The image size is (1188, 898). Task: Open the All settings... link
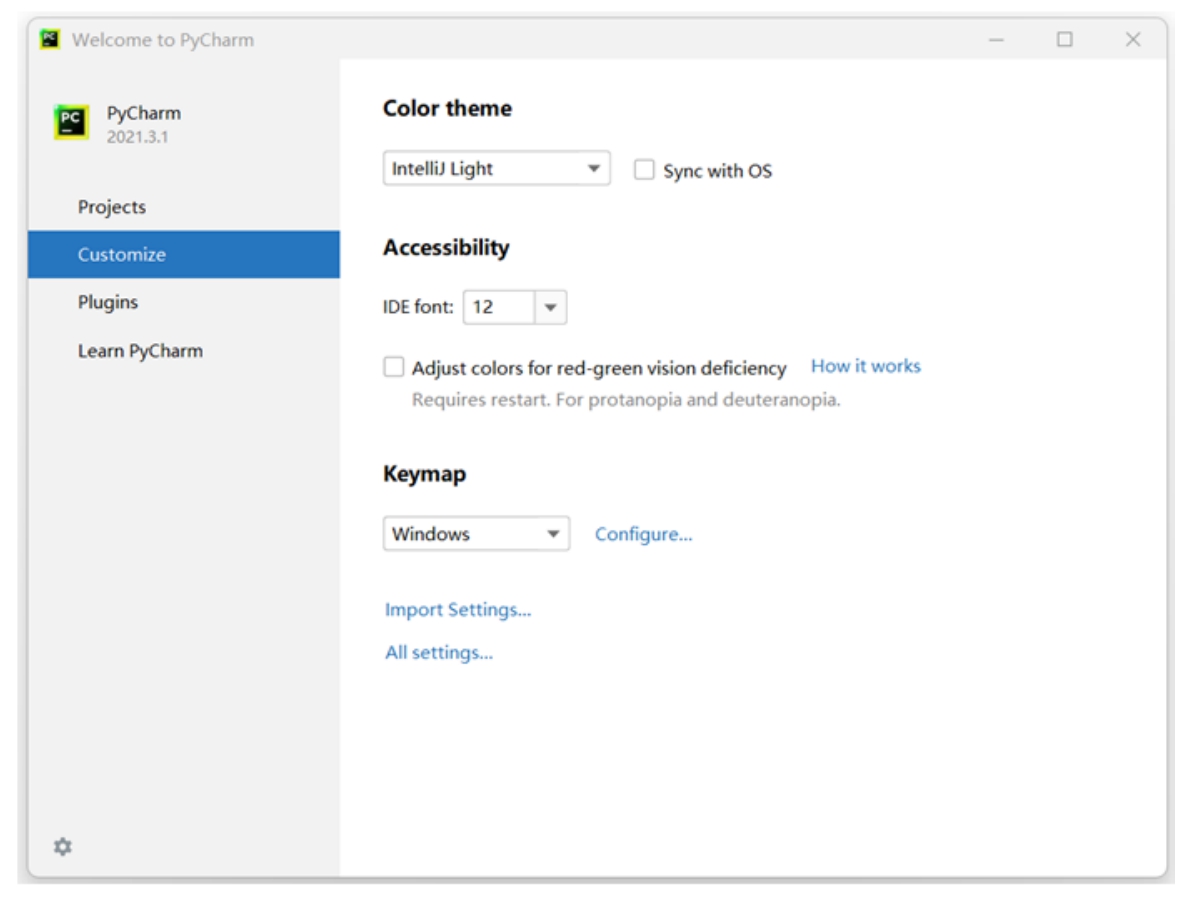coord(439,652)
